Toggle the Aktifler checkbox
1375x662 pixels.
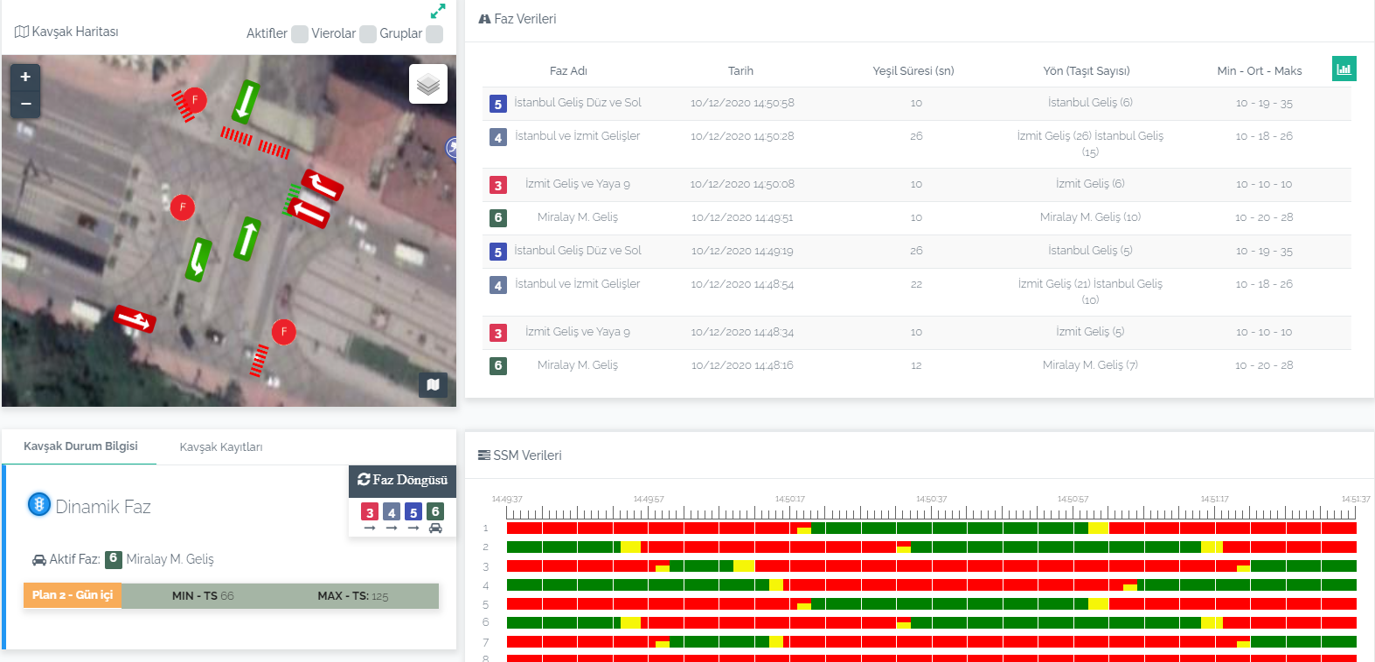299,34
